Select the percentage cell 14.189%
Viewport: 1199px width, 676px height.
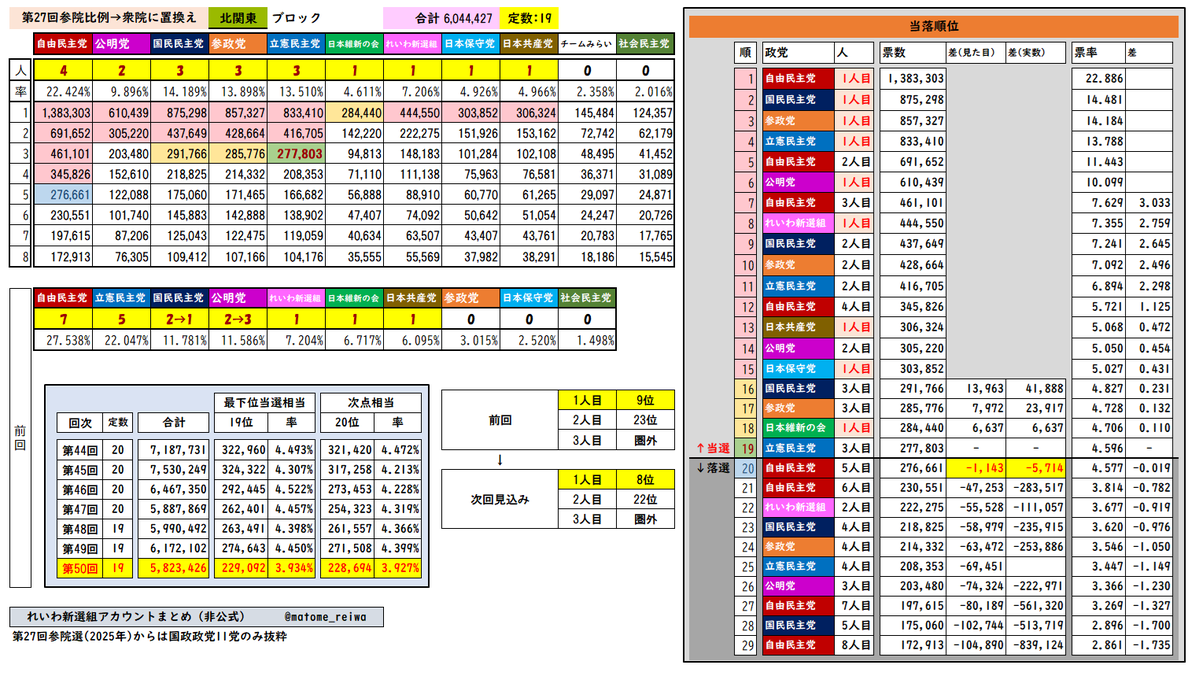180,92
